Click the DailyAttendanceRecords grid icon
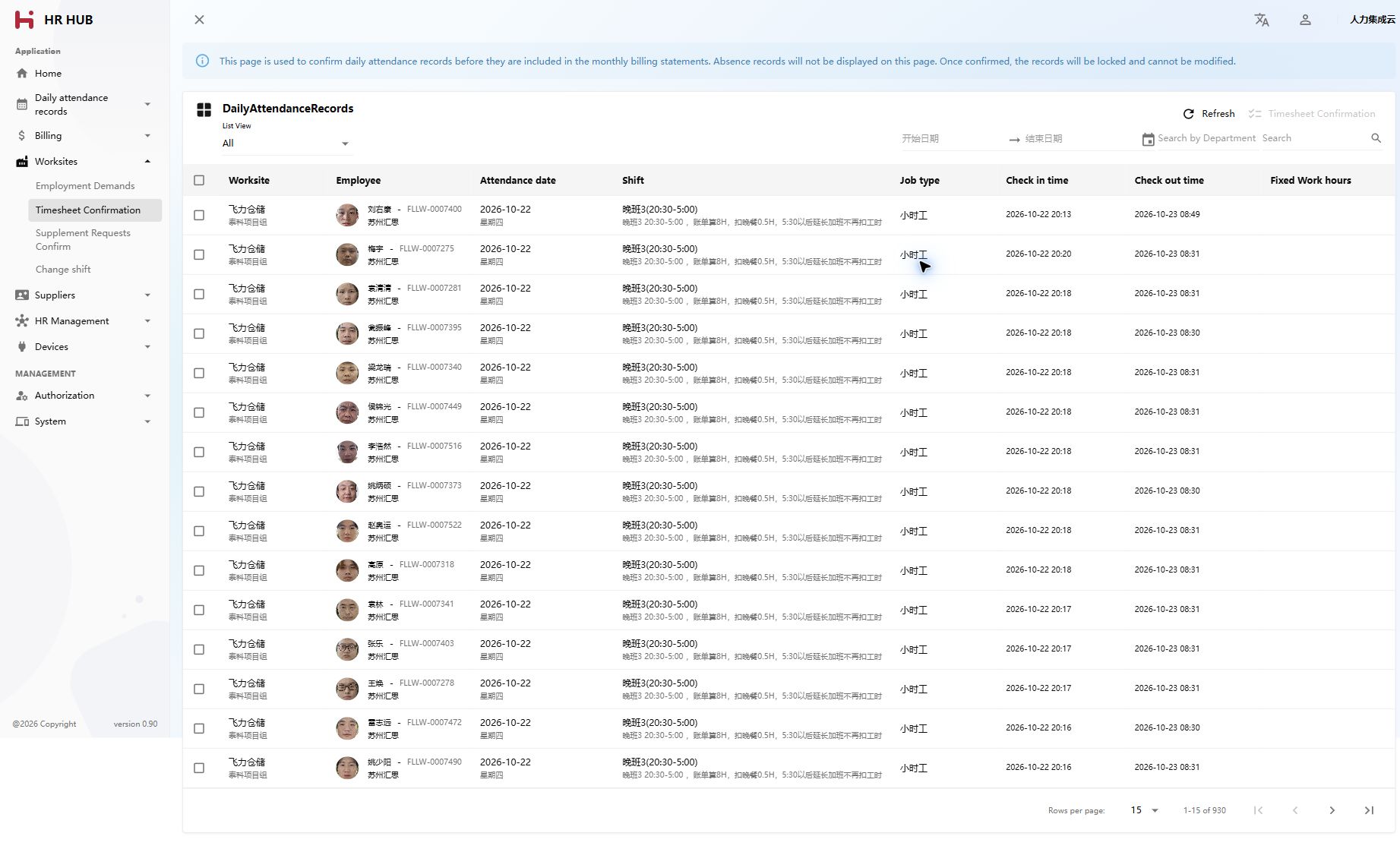Screen dimensions: 1400x852 tap(204, 110)
